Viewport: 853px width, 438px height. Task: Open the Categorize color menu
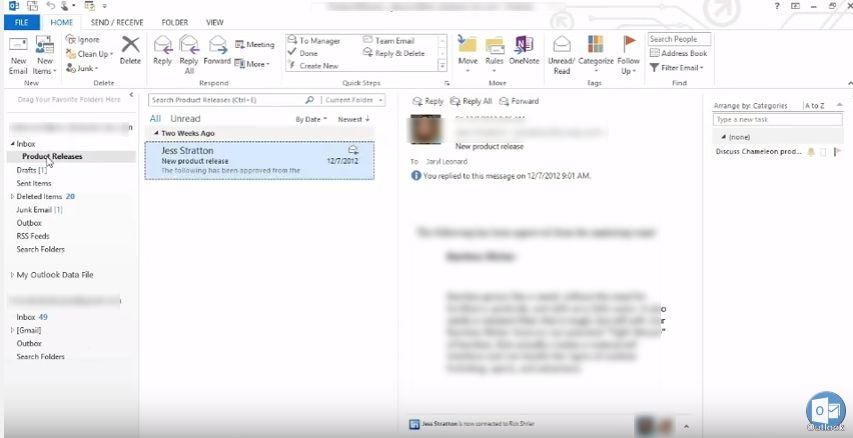pyautogui.click(x=596, y=55)
